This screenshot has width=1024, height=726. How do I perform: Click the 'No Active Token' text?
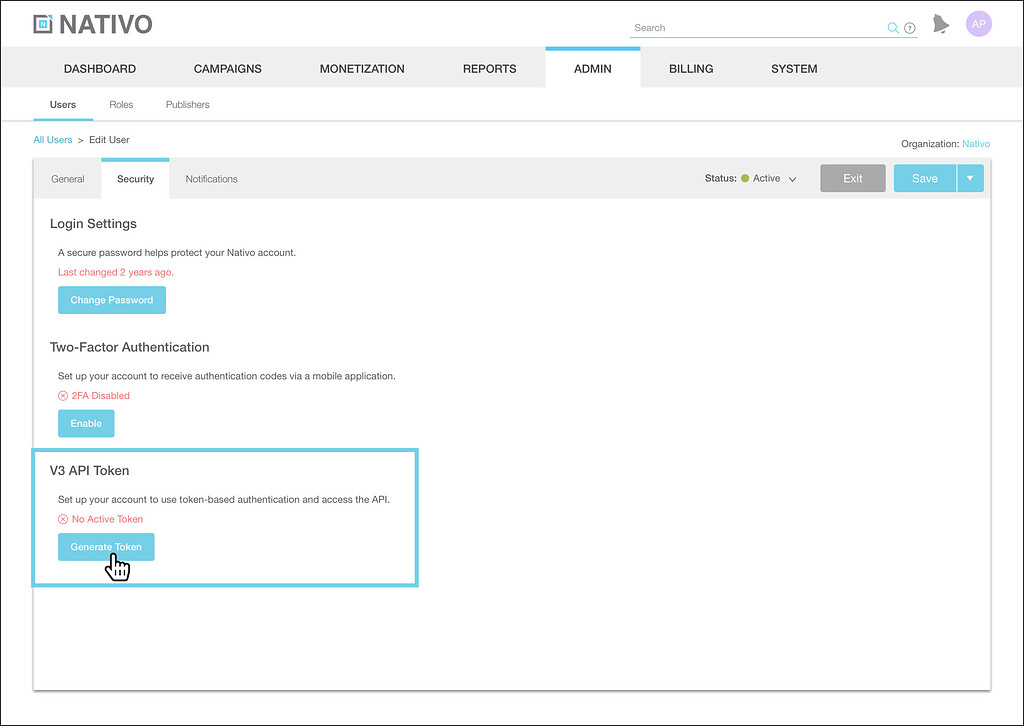click(x=107, y=519)
